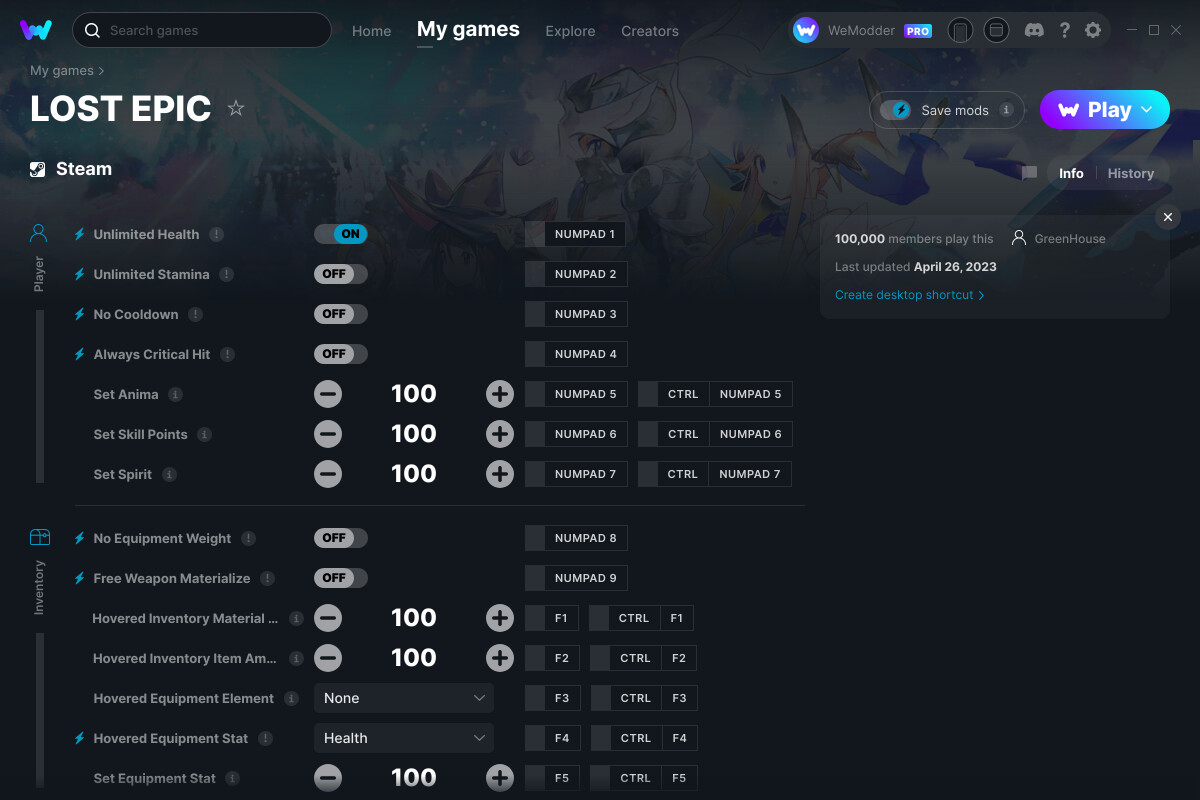Enable Free Weapon Materialize toggle
This screenshot has width=1200, height=800.
pyautogui.click(x=341, y=578)
